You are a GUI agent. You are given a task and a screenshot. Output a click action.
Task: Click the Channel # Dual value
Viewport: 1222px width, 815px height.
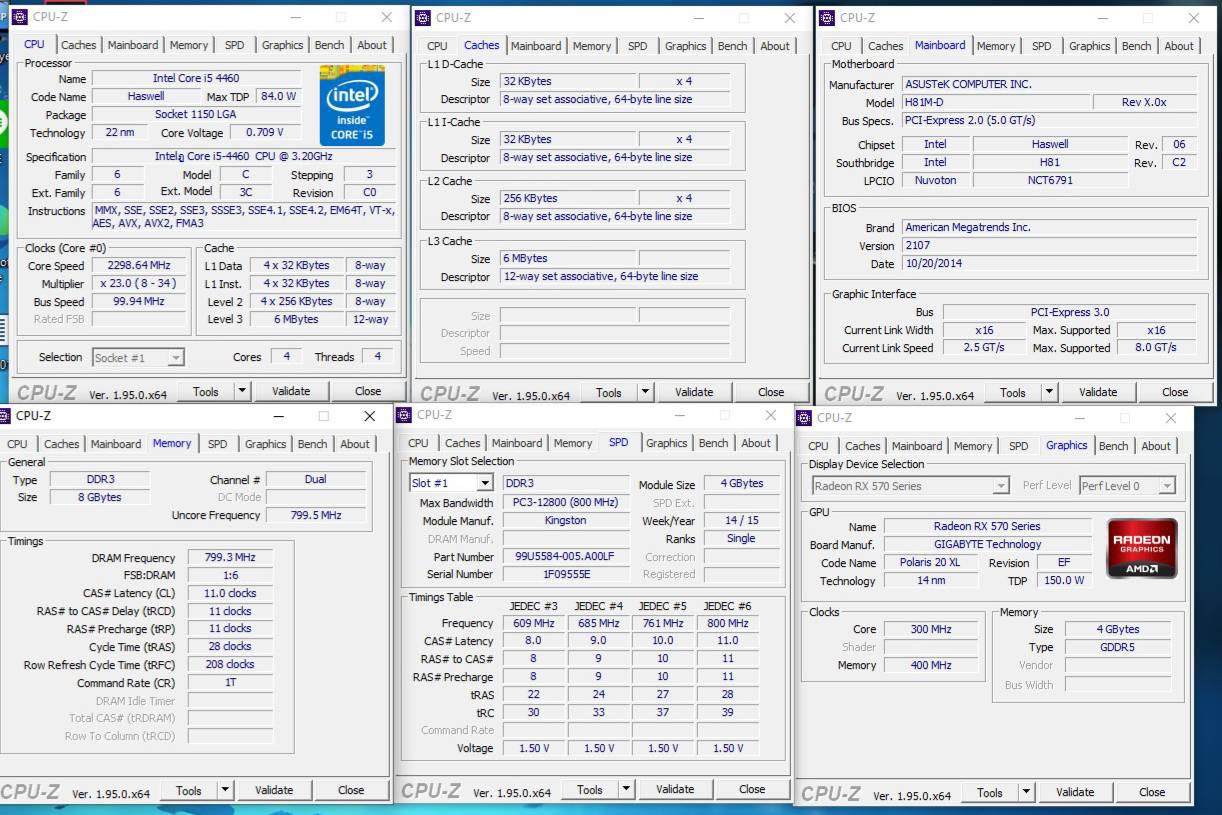(x=315, y=479)
